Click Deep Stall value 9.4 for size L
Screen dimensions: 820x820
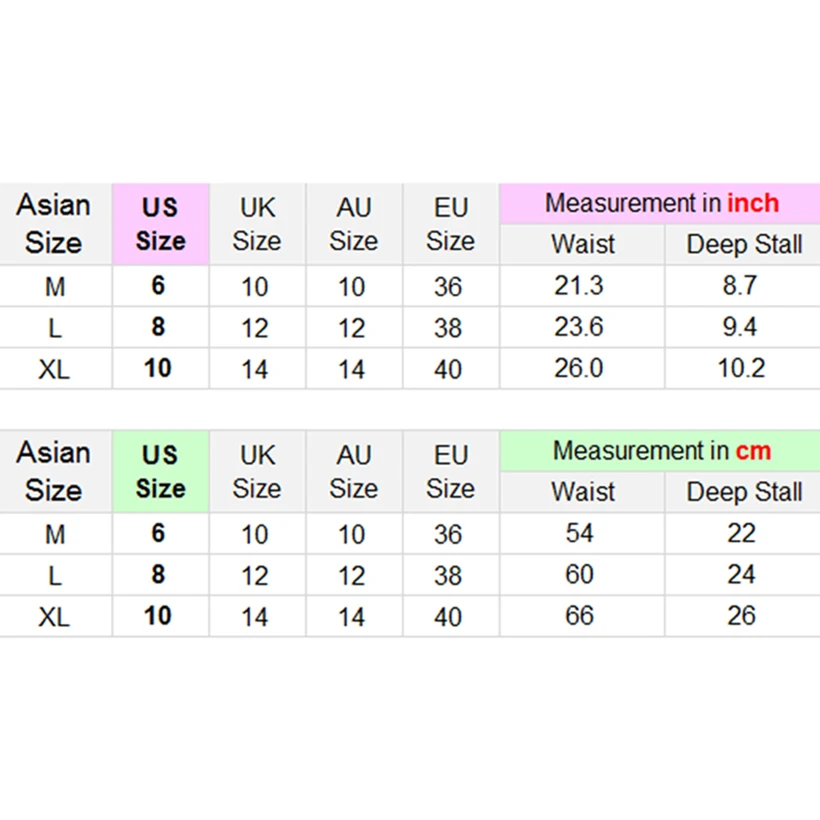(x=741, y=328)
